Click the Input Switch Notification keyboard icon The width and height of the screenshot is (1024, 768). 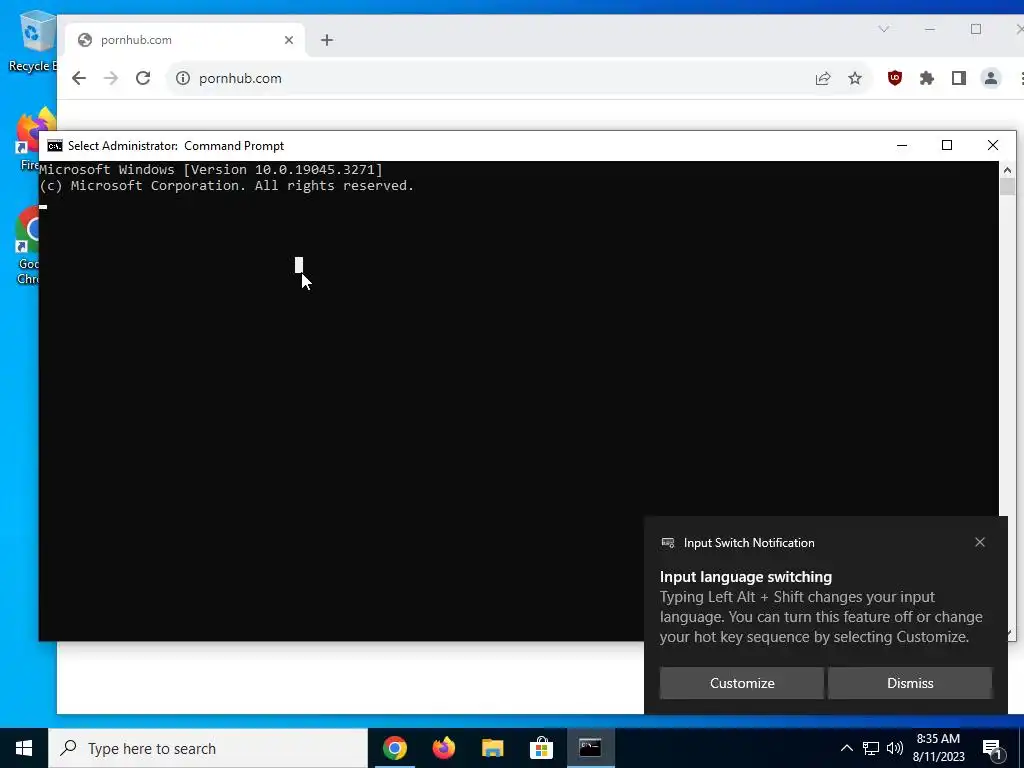point(667,543)
